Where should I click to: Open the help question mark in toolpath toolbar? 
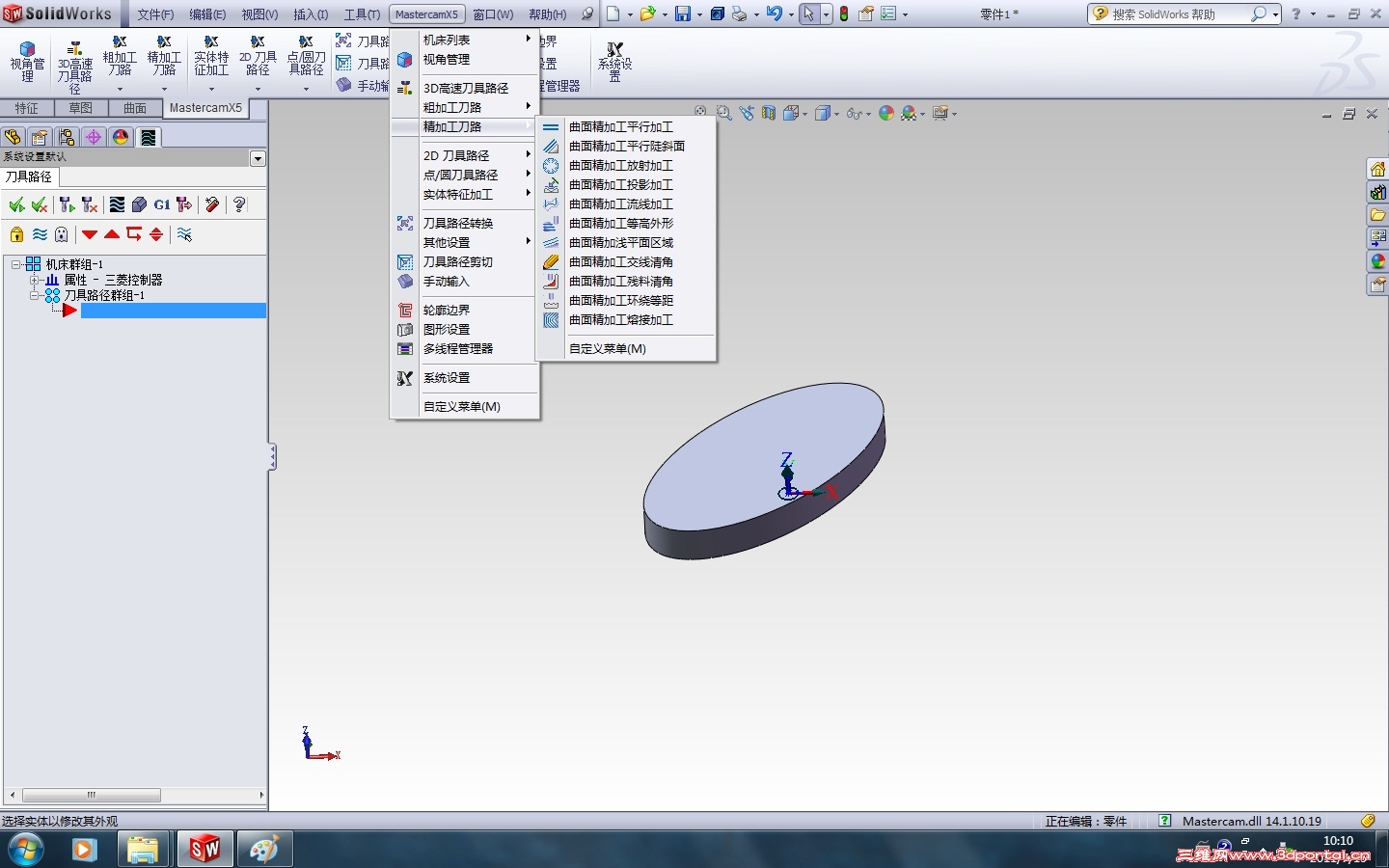[x=239, y=204]
